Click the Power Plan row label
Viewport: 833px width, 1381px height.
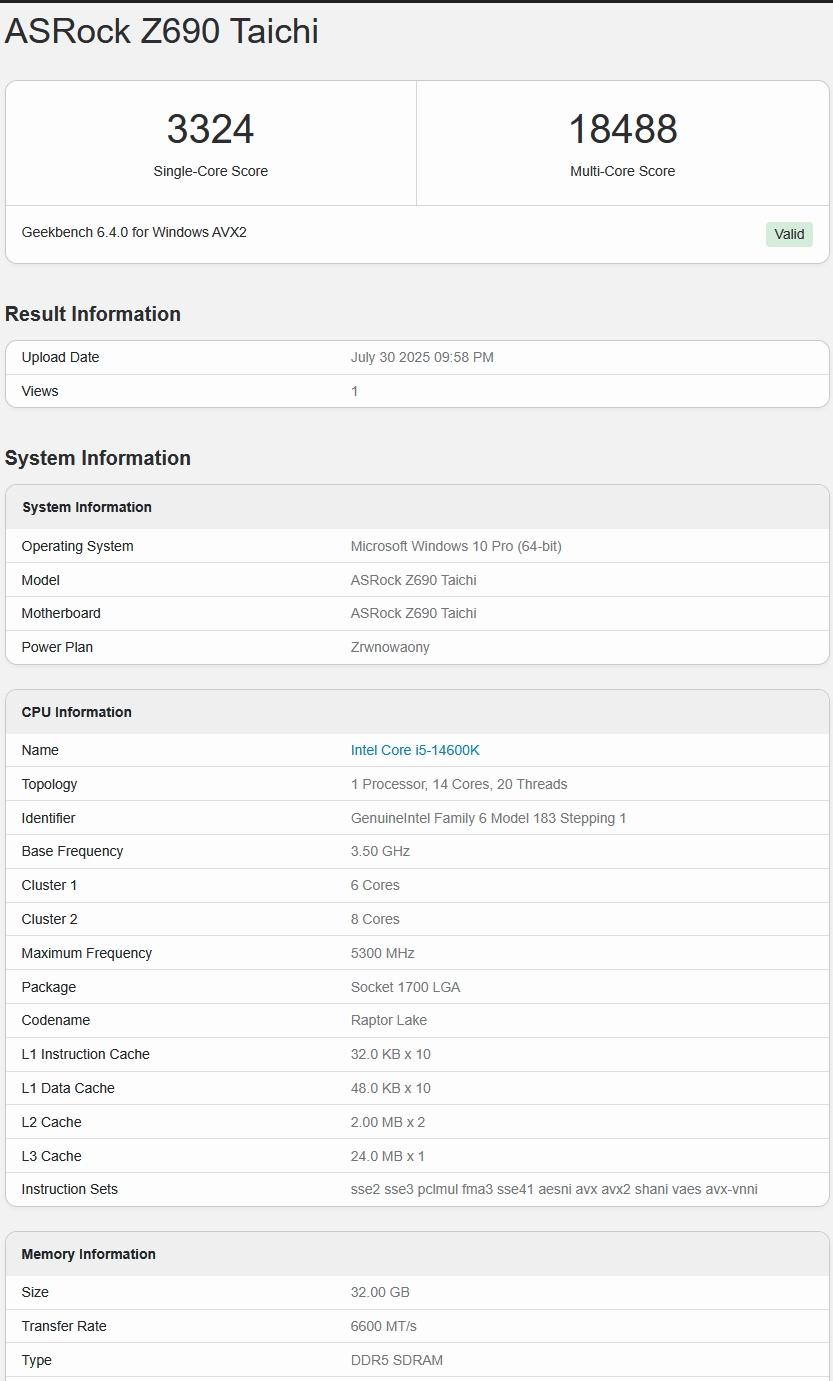coord(57,647)
